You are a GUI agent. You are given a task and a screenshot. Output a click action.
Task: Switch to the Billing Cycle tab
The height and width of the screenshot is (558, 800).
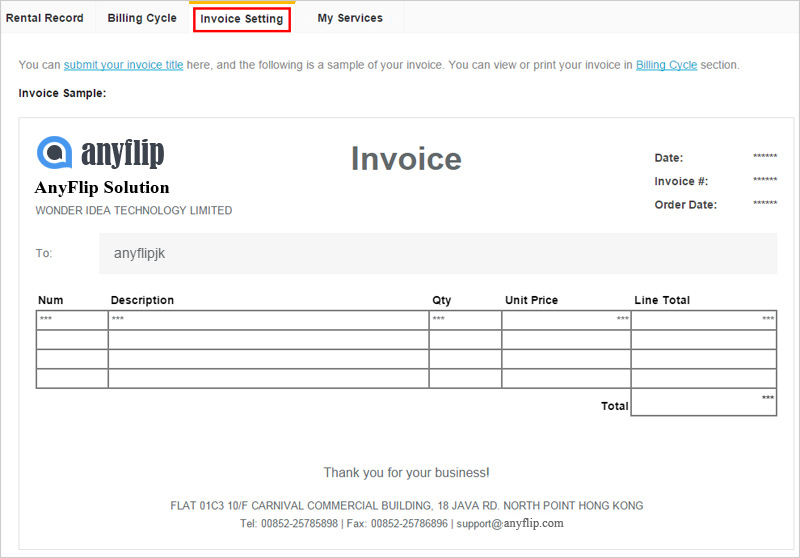[142, 18]
